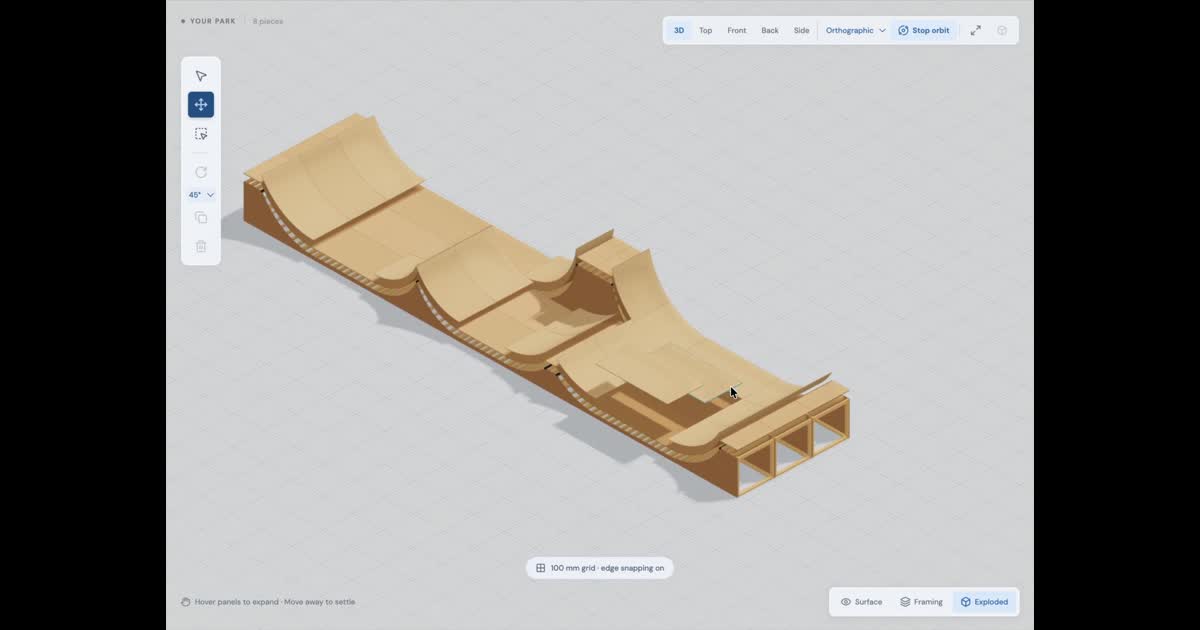
Task: Switch to the 3D view
Action: click(x=679, y=31)
